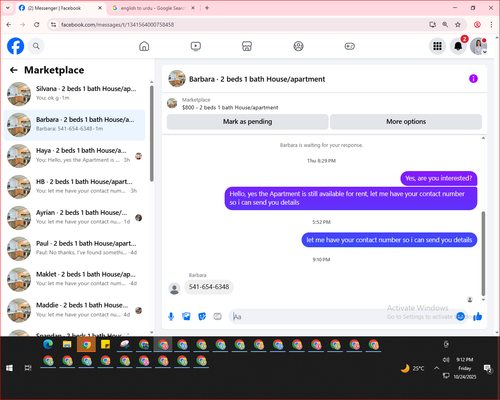
Task: Open notifications bell icon
Action: [458, 46]
